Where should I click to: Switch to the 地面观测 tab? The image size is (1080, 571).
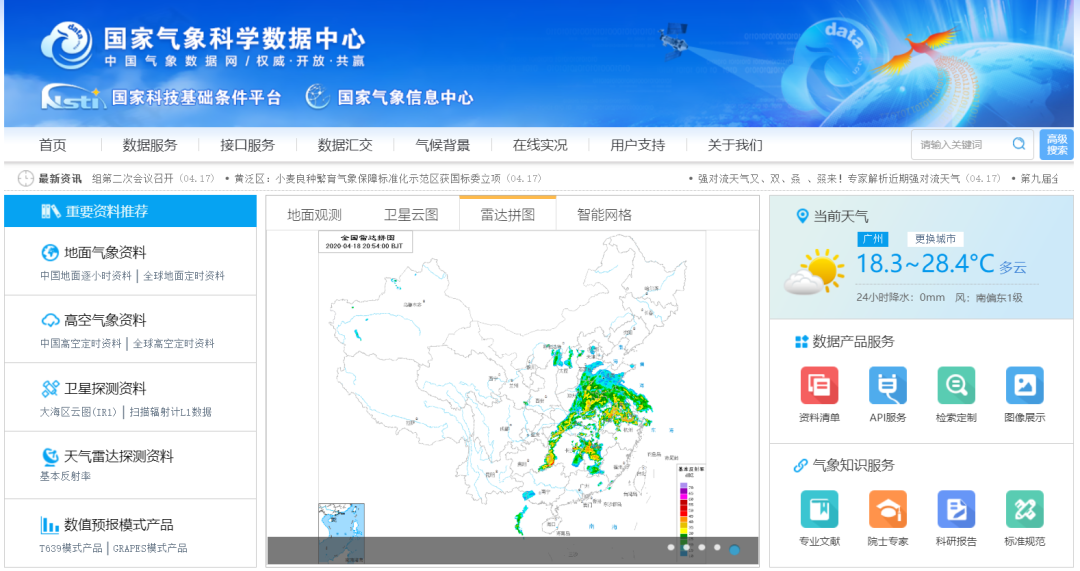314,215
